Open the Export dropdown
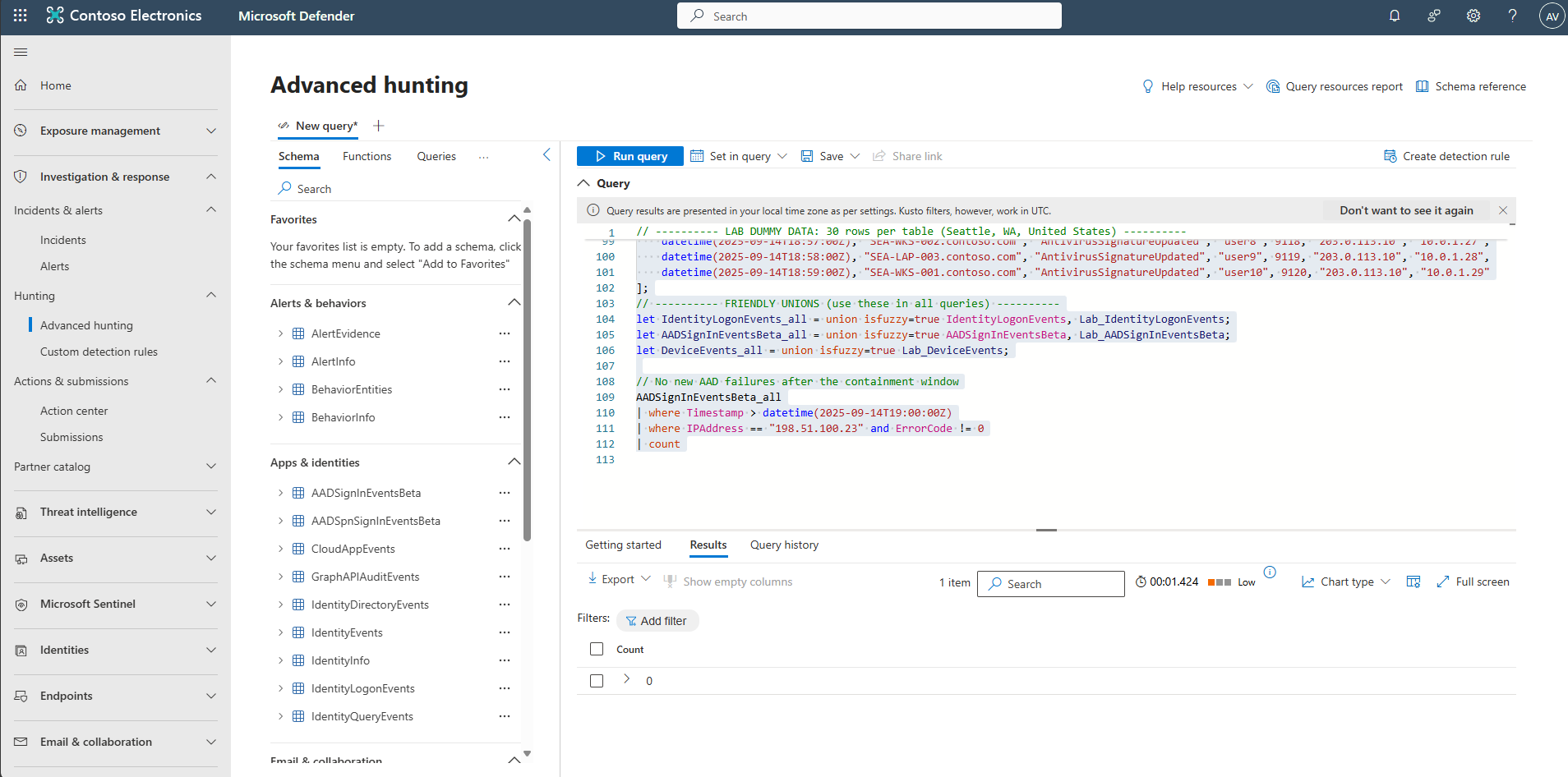This screenshot has height=777, width=1568. pyautogui.click(x=620, y=579)
